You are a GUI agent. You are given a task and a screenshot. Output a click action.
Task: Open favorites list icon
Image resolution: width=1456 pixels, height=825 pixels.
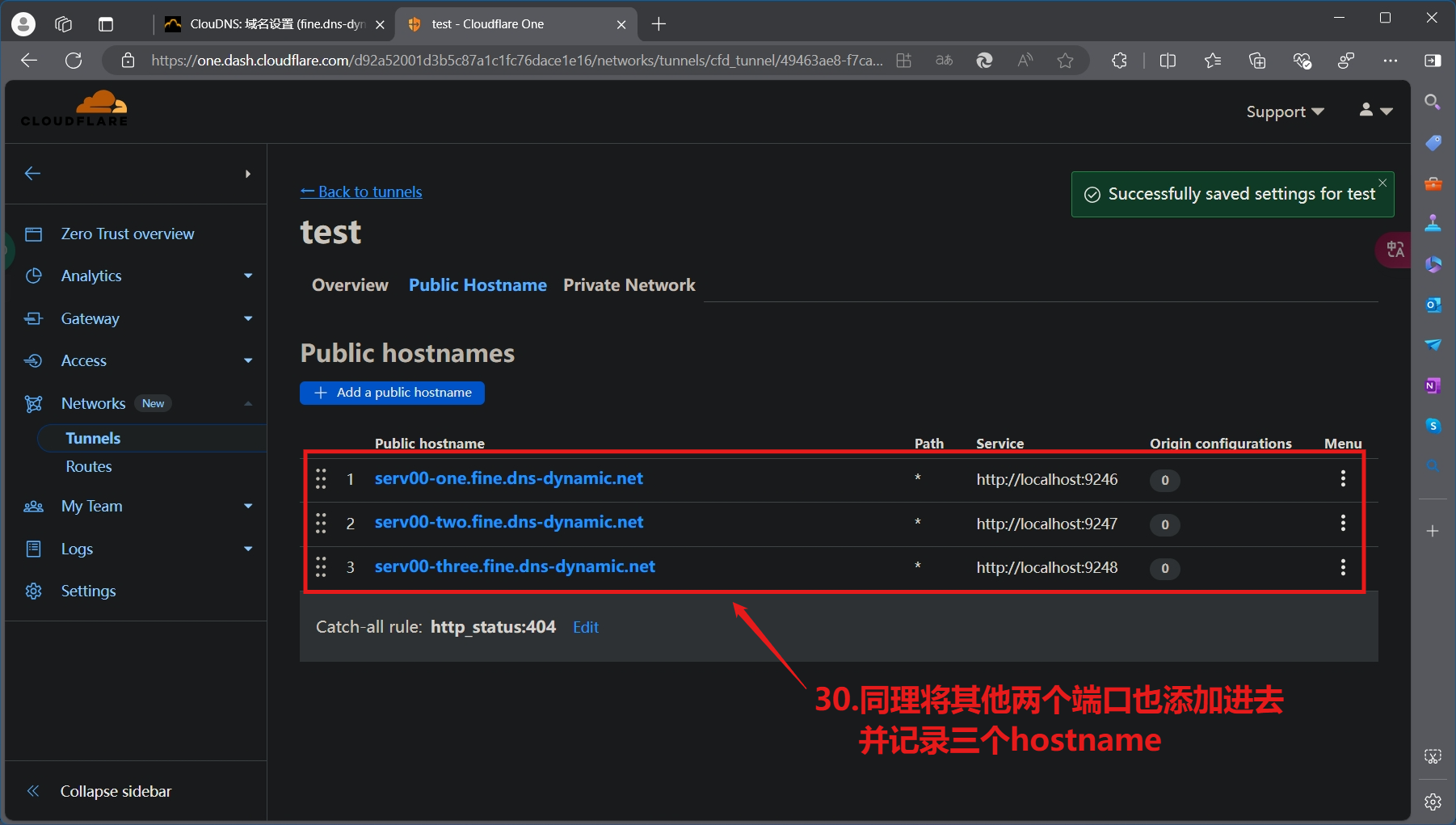coord(1213,61)
